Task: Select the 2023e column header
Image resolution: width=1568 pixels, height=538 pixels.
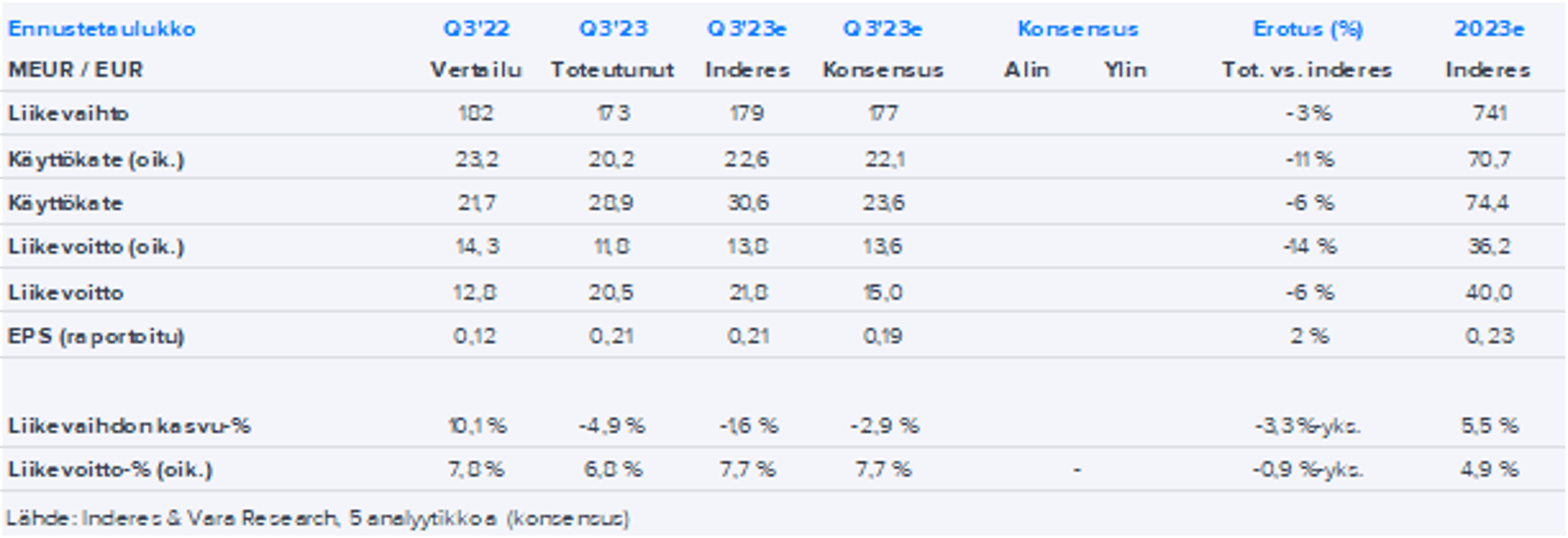Action: click(1489, 29)
